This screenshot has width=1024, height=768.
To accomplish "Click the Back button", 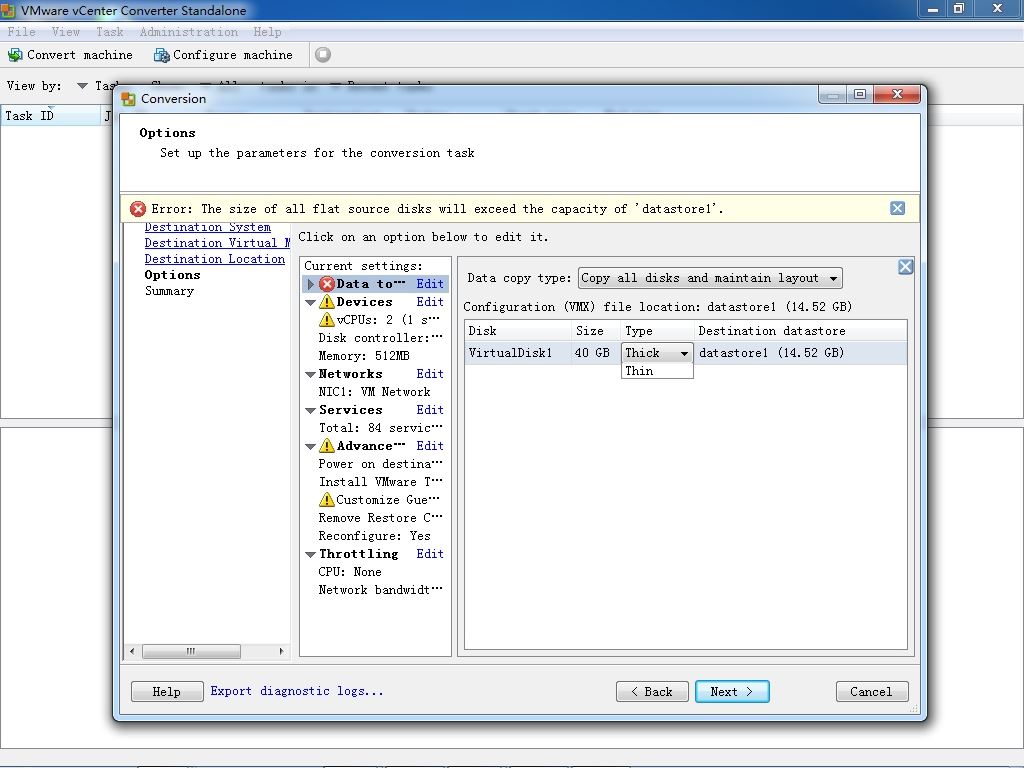I will [x=652, y=692].
